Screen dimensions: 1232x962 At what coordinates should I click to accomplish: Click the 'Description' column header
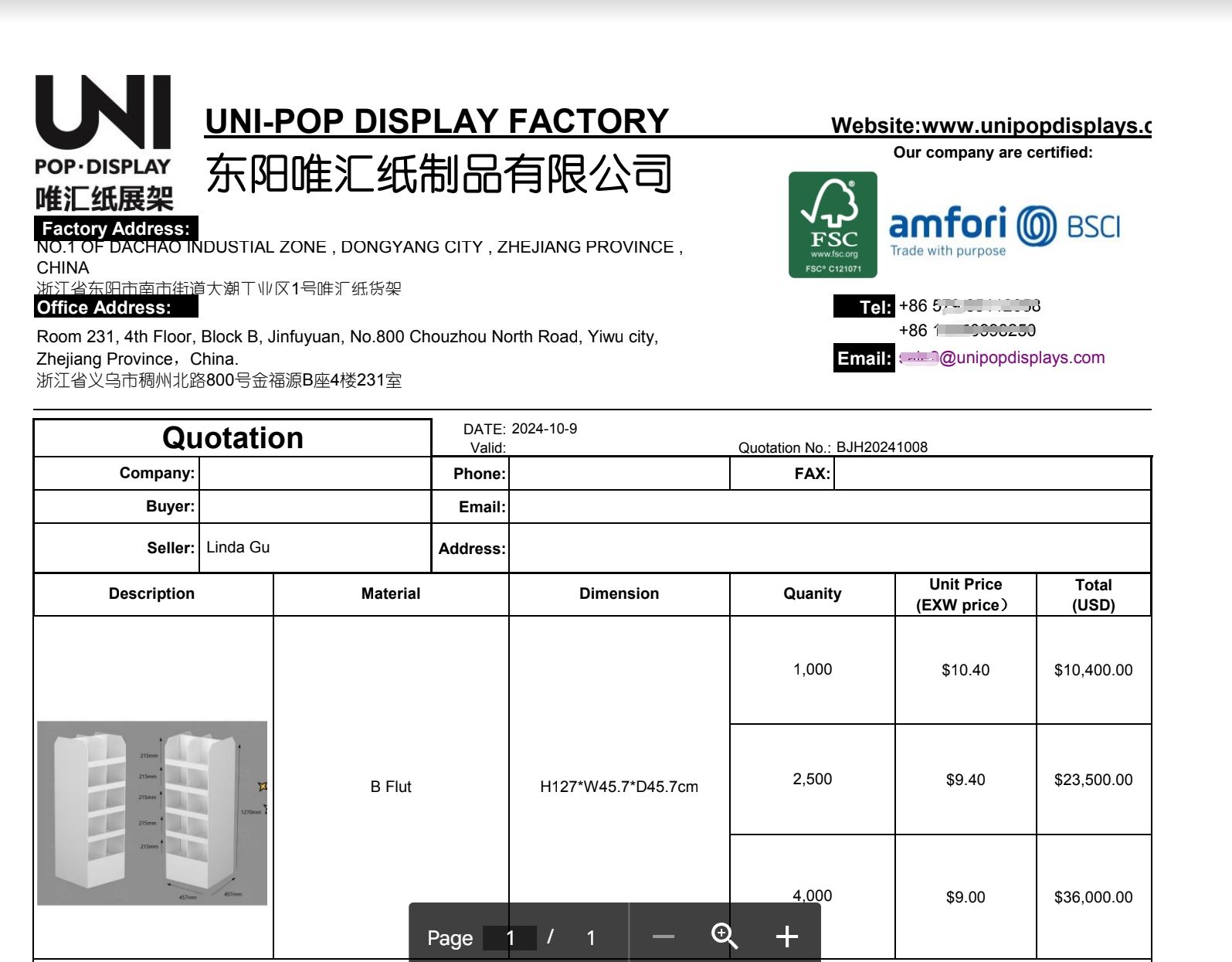click(151, 593)
